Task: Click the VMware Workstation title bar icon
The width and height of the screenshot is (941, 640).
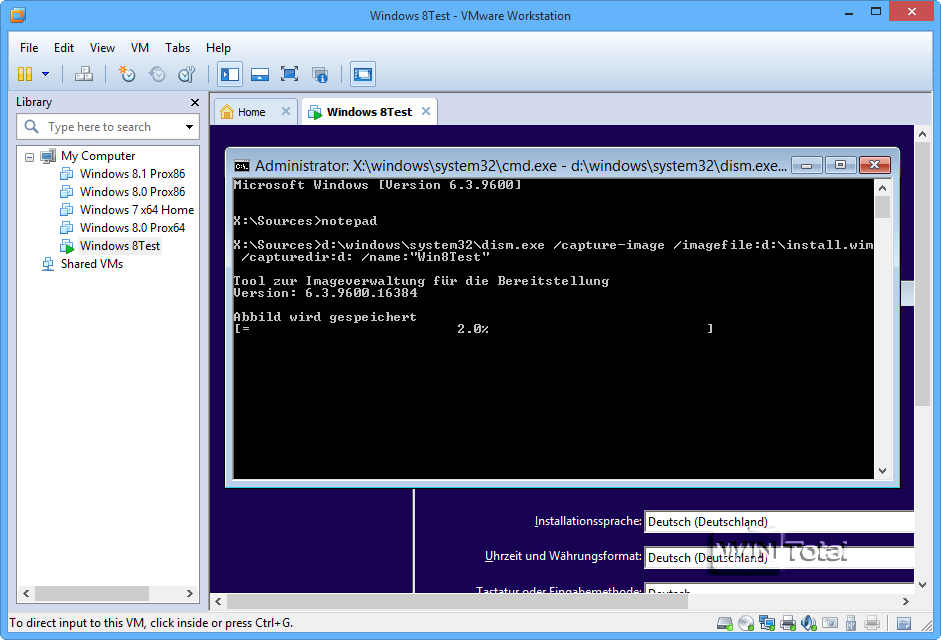Action: pos(18,14)
